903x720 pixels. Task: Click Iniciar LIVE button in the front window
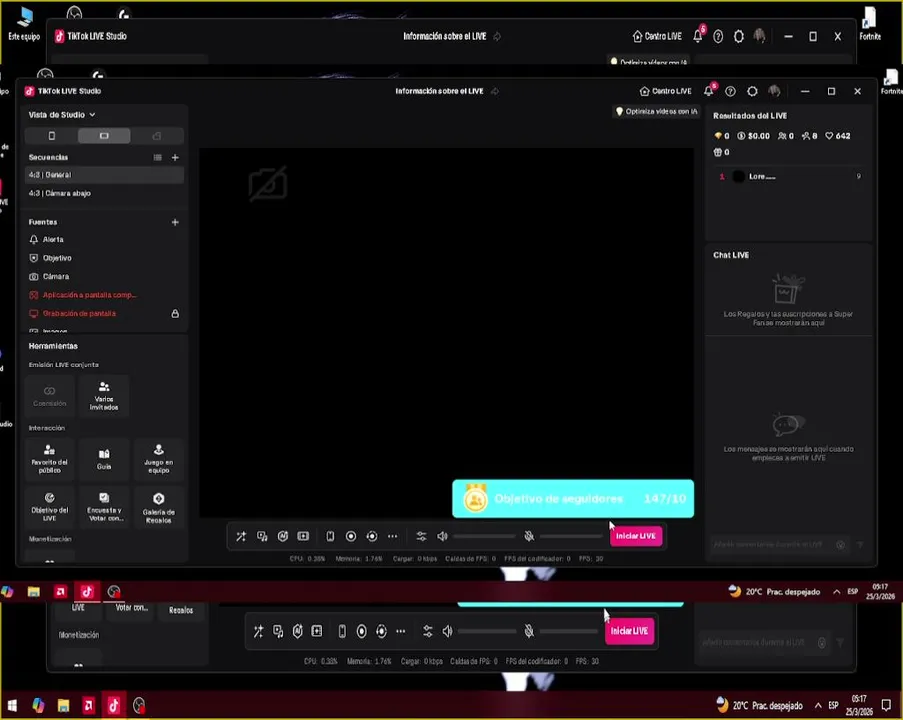[x=636, y=536]
